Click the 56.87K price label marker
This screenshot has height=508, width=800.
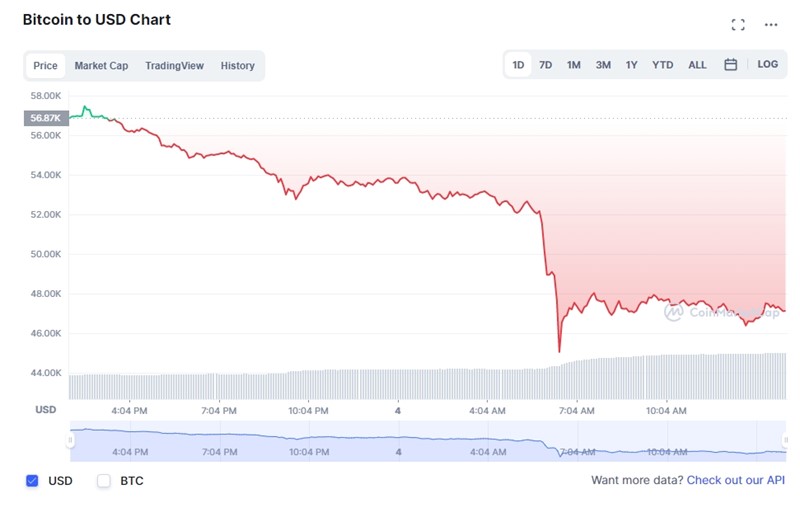coord(46,118)
